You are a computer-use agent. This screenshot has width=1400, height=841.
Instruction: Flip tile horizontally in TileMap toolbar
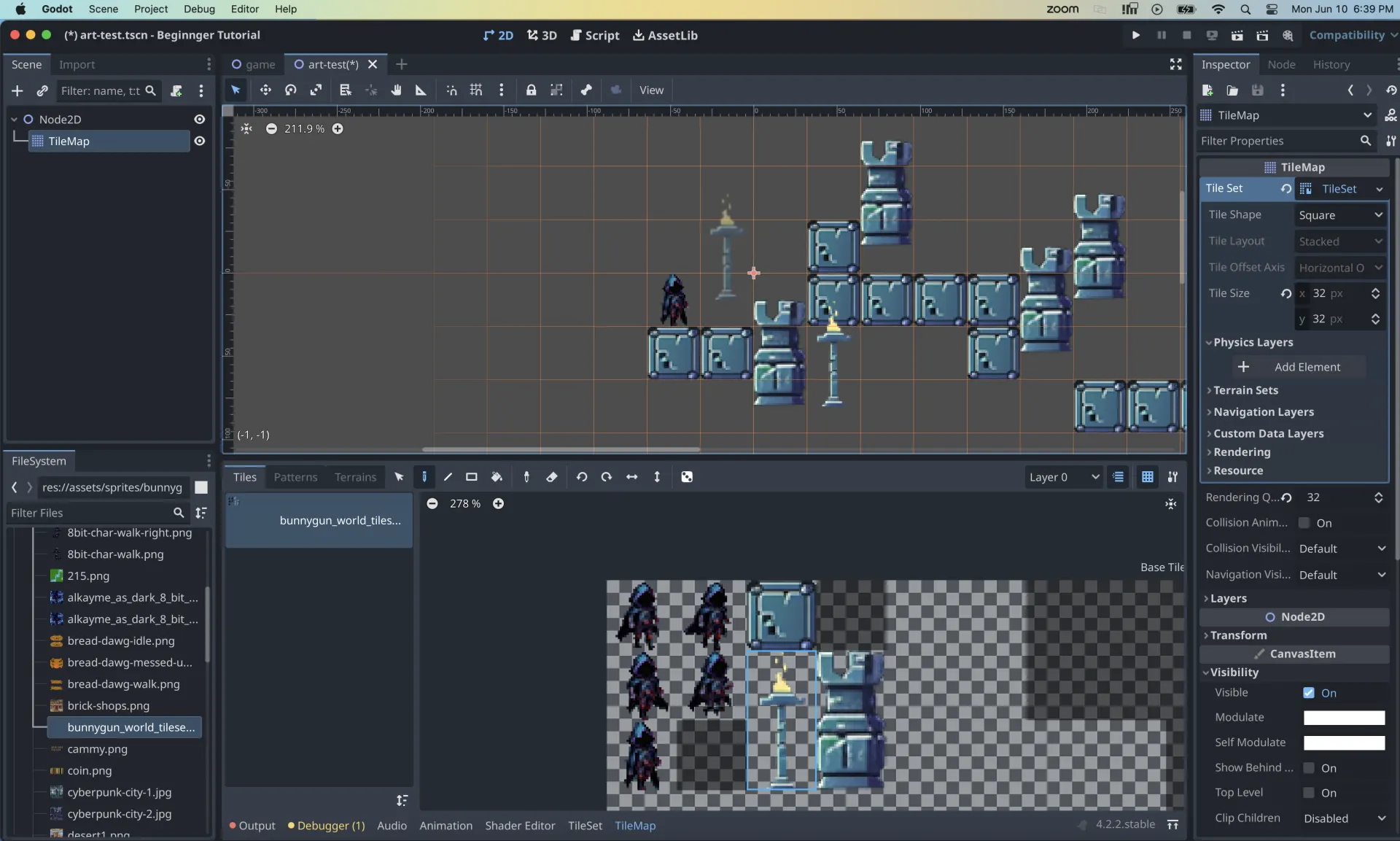(x=632, y=477)
